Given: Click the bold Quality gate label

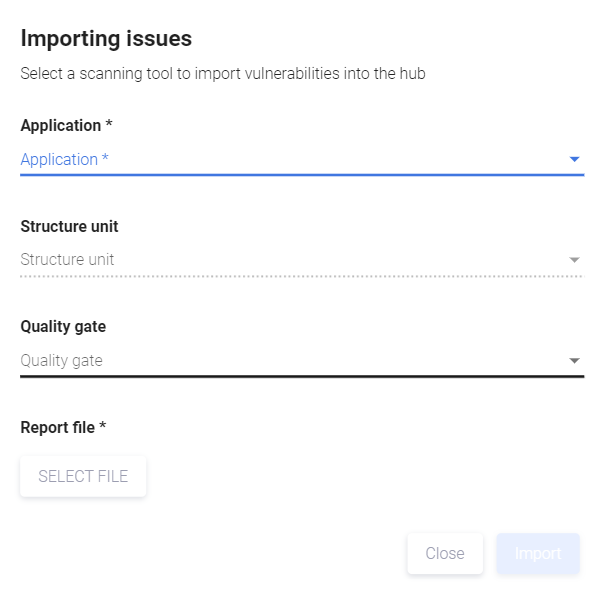Looking at the screenshot, I should (x=63, y=327).
